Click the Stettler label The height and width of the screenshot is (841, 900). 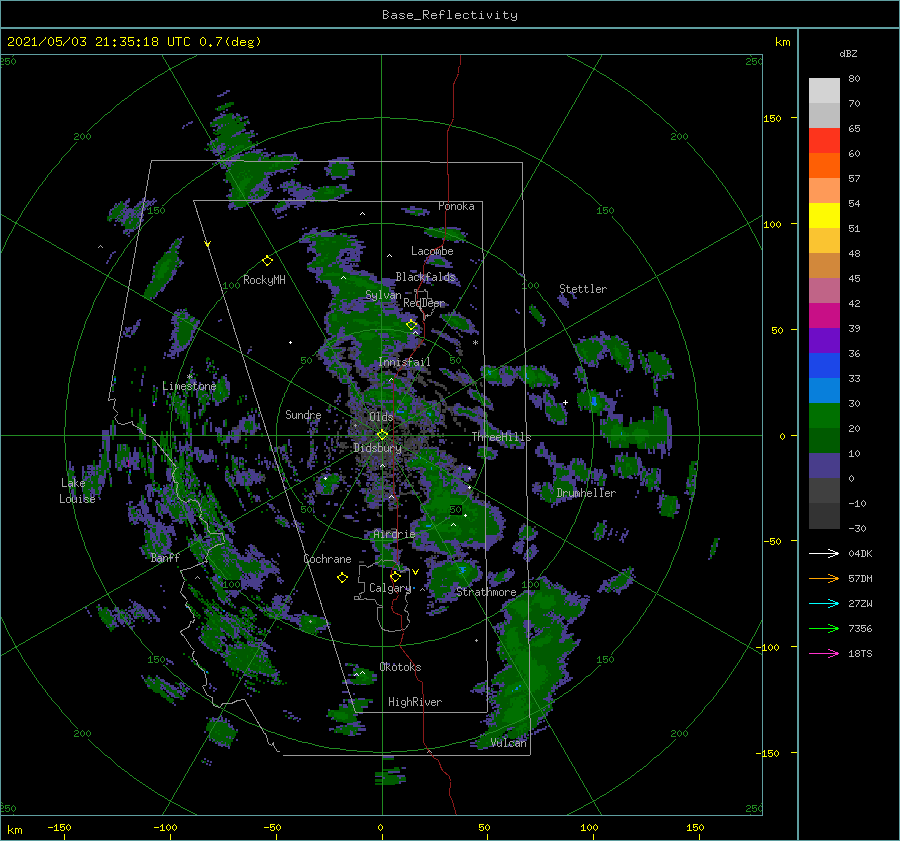583,289
